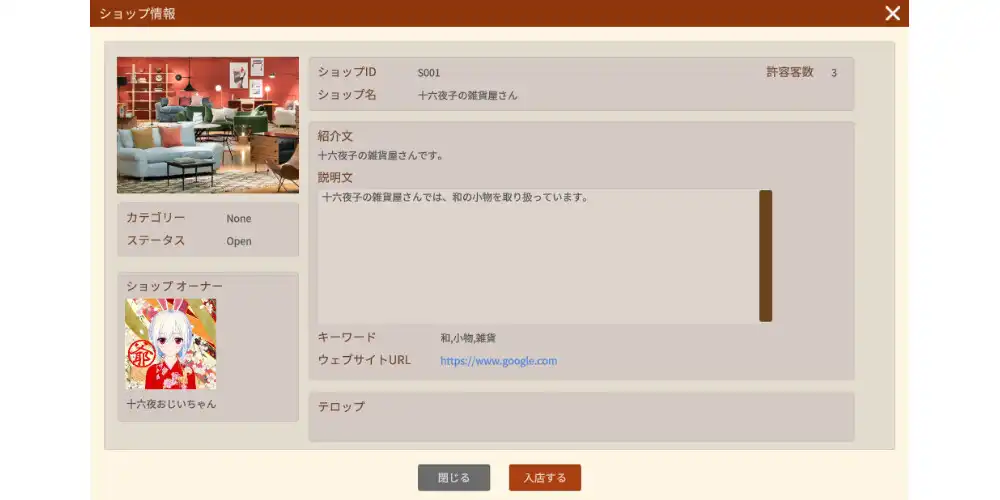Click the category value None
The width and height of the screenshot is (1000, 500).
(239, 218)
